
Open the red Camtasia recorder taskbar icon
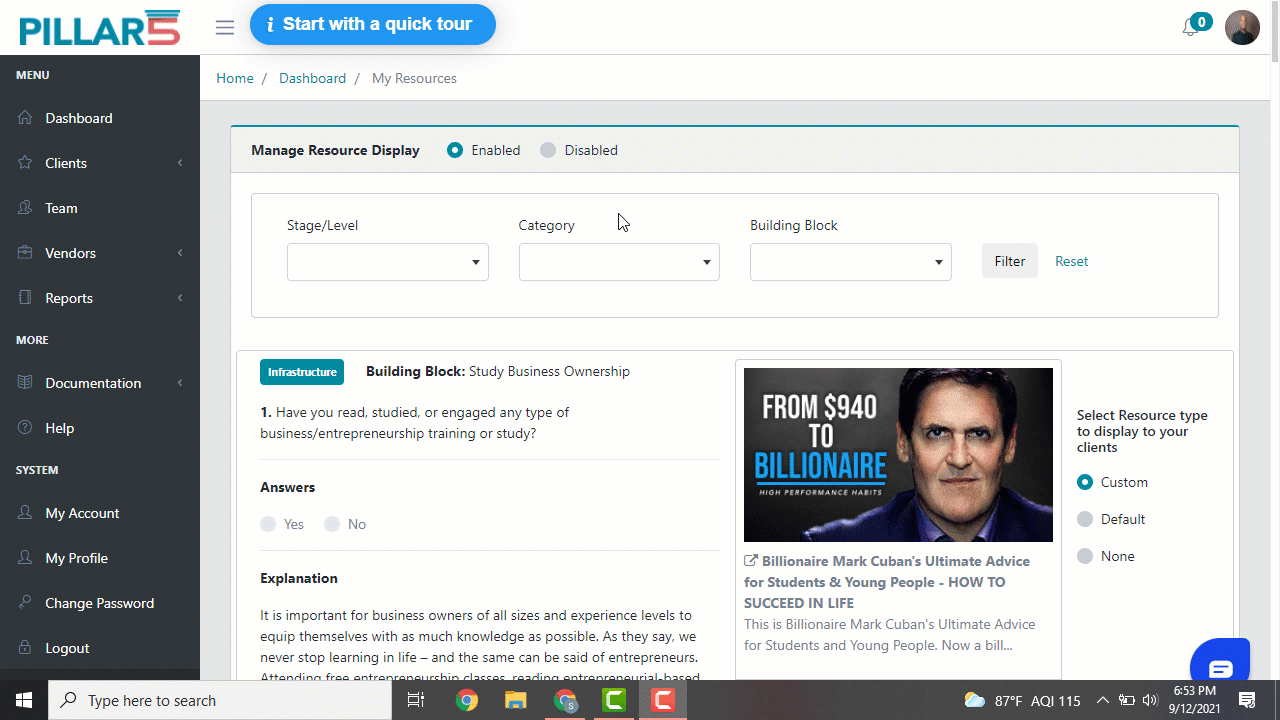[662, 700]
